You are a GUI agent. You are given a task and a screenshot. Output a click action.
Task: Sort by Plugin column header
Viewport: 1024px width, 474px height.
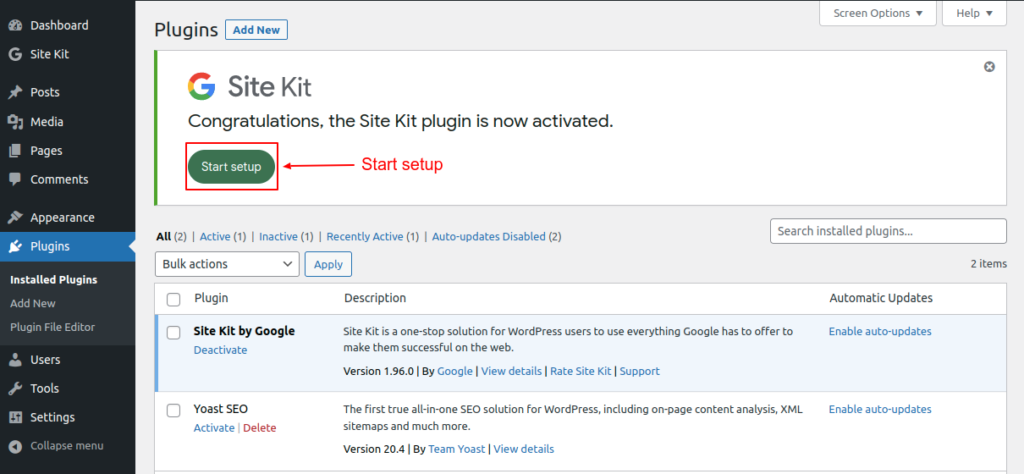click(211, 298)
